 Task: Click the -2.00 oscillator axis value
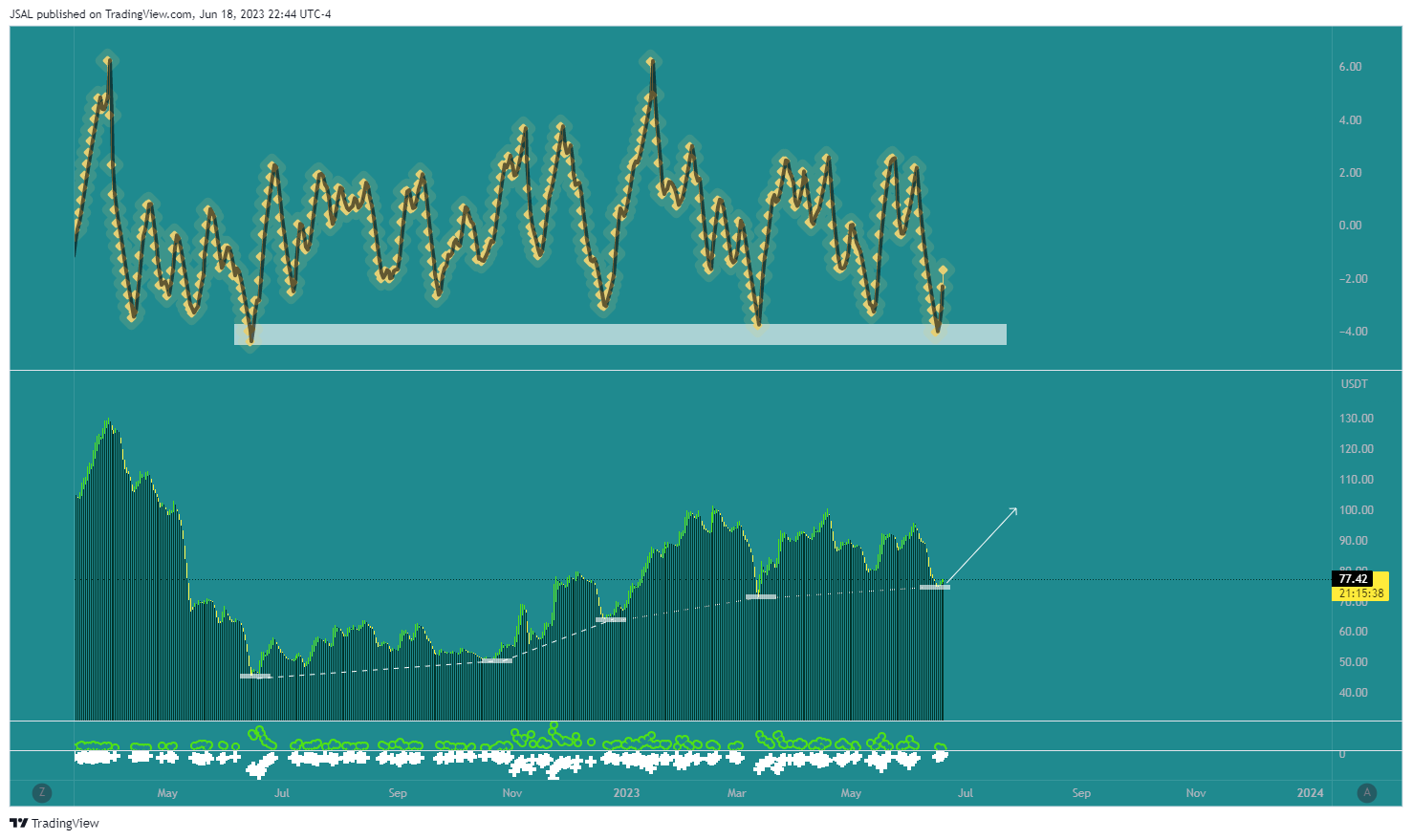click(1353, 279)
